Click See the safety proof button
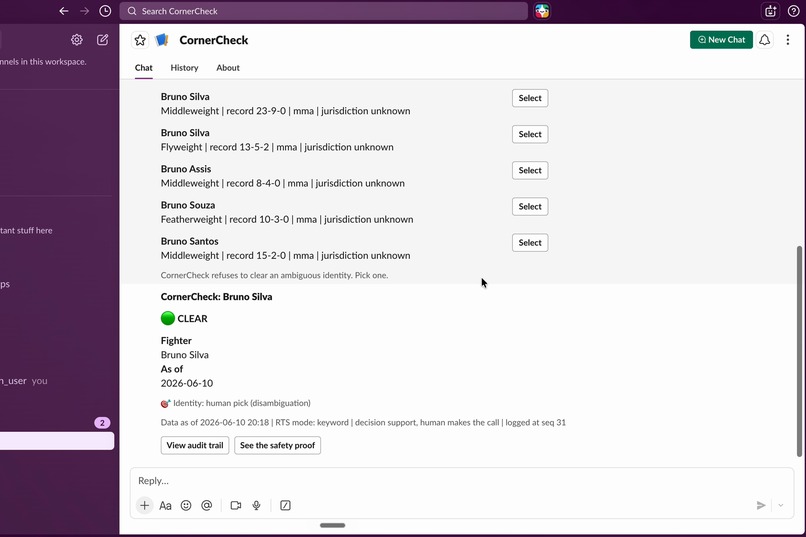This screenshot has width=806, height=537. [x=278, y=446]
